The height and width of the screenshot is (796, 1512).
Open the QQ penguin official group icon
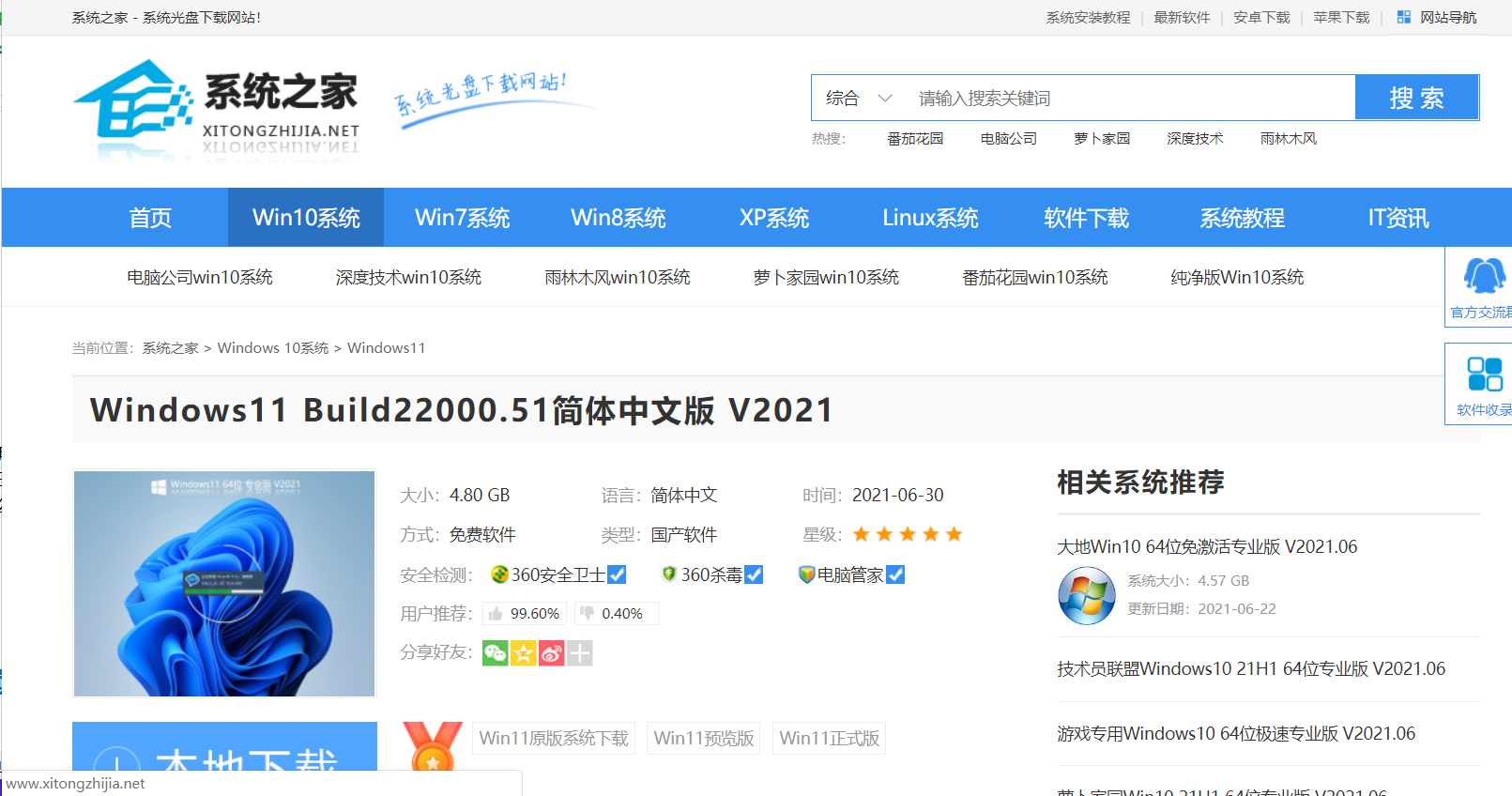(x=1484, y=277)
